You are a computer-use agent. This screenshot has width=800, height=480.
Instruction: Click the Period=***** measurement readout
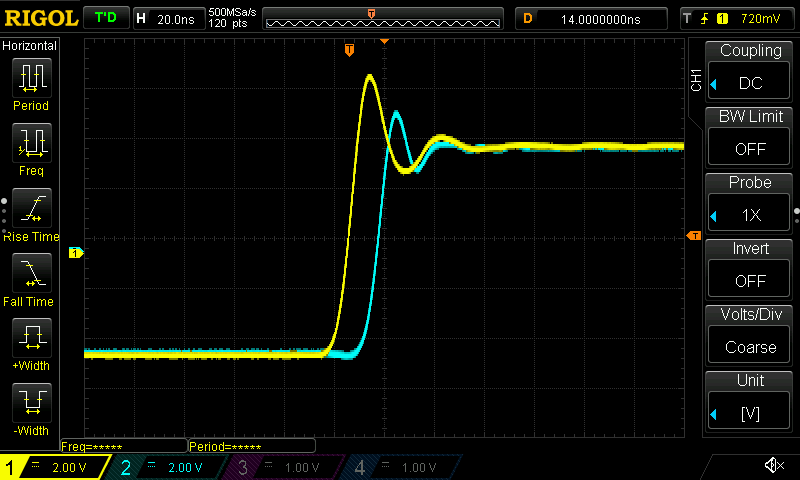[x=252, y=446]
